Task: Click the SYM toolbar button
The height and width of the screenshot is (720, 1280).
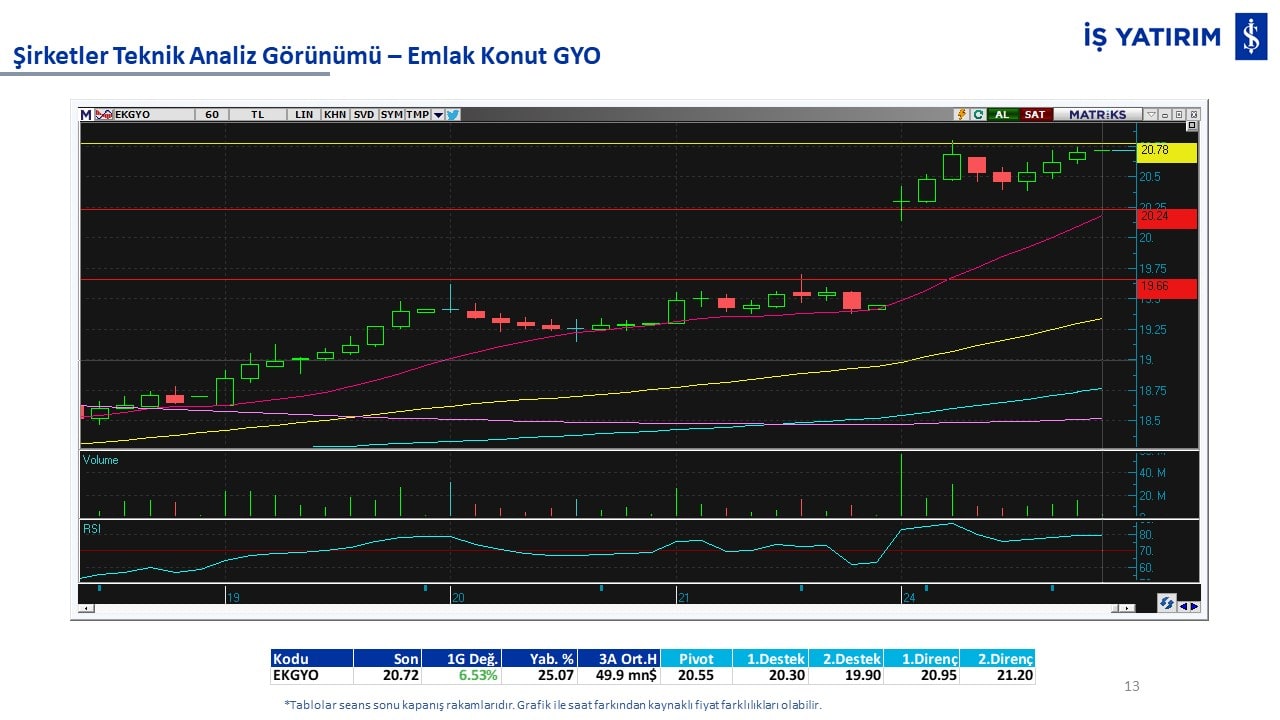Action: pyautogui.click(x=391, y=115)
